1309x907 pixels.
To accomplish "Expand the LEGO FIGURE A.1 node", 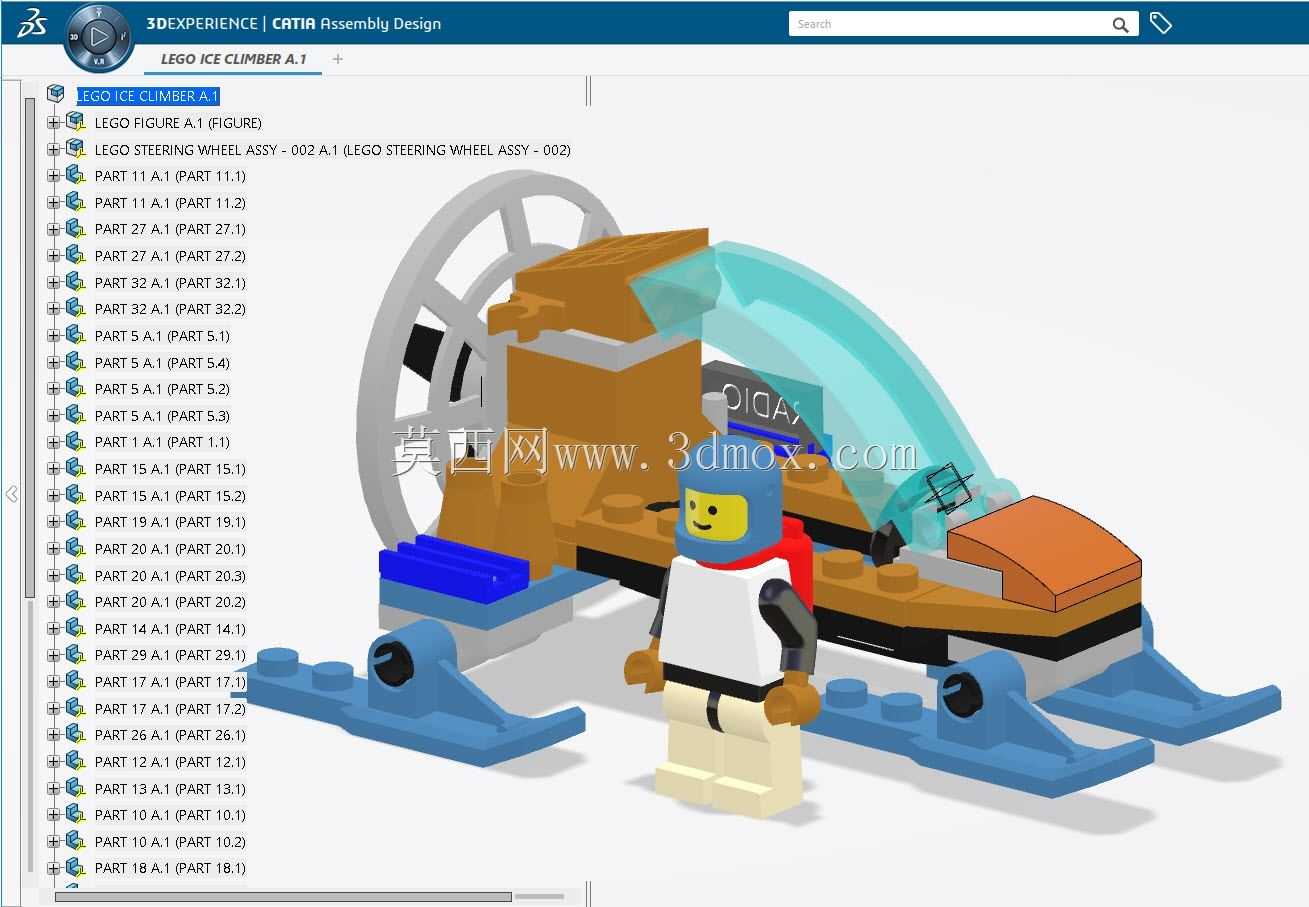I will [x=54, y=123].
